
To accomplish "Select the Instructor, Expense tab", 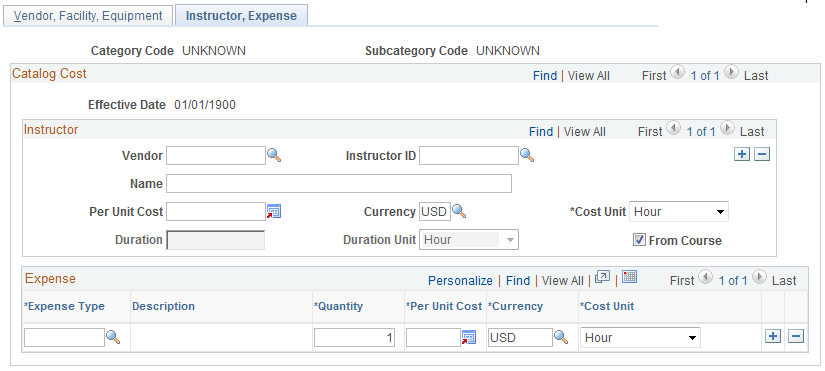I will [x=242, y=16].
